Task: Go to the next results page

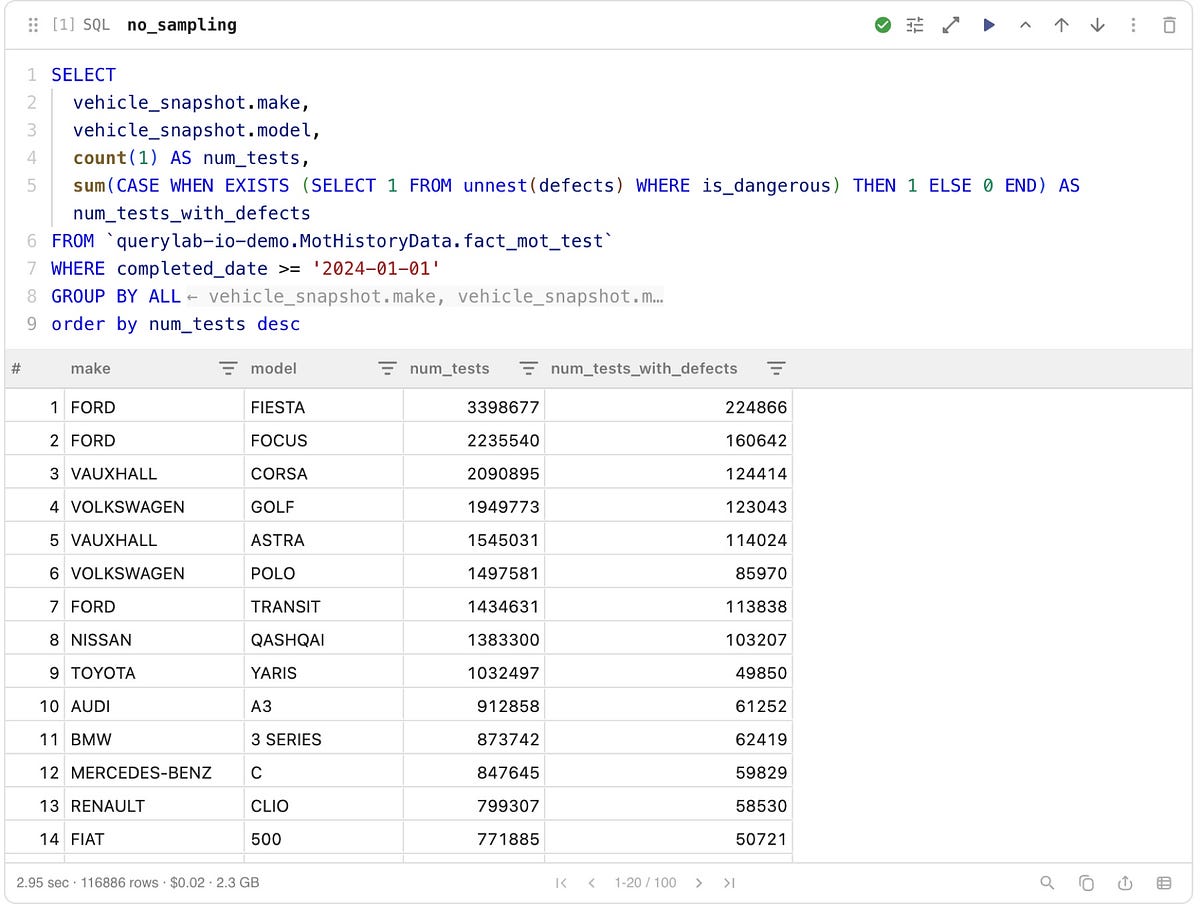Action: click(x=698, y=883)
